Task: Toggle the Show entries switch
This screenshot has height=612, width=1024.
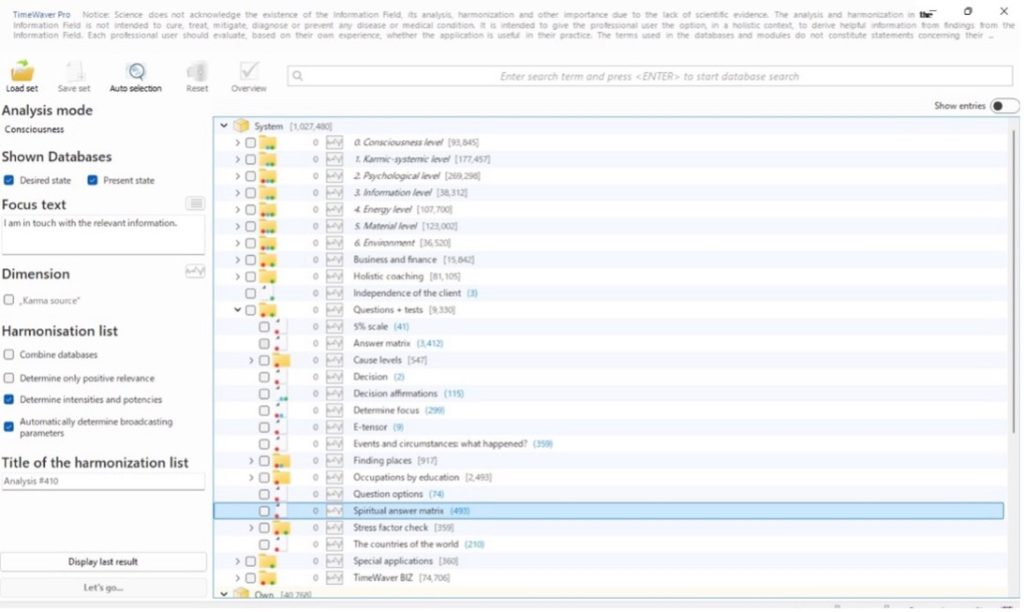Action: point(1004,106)
